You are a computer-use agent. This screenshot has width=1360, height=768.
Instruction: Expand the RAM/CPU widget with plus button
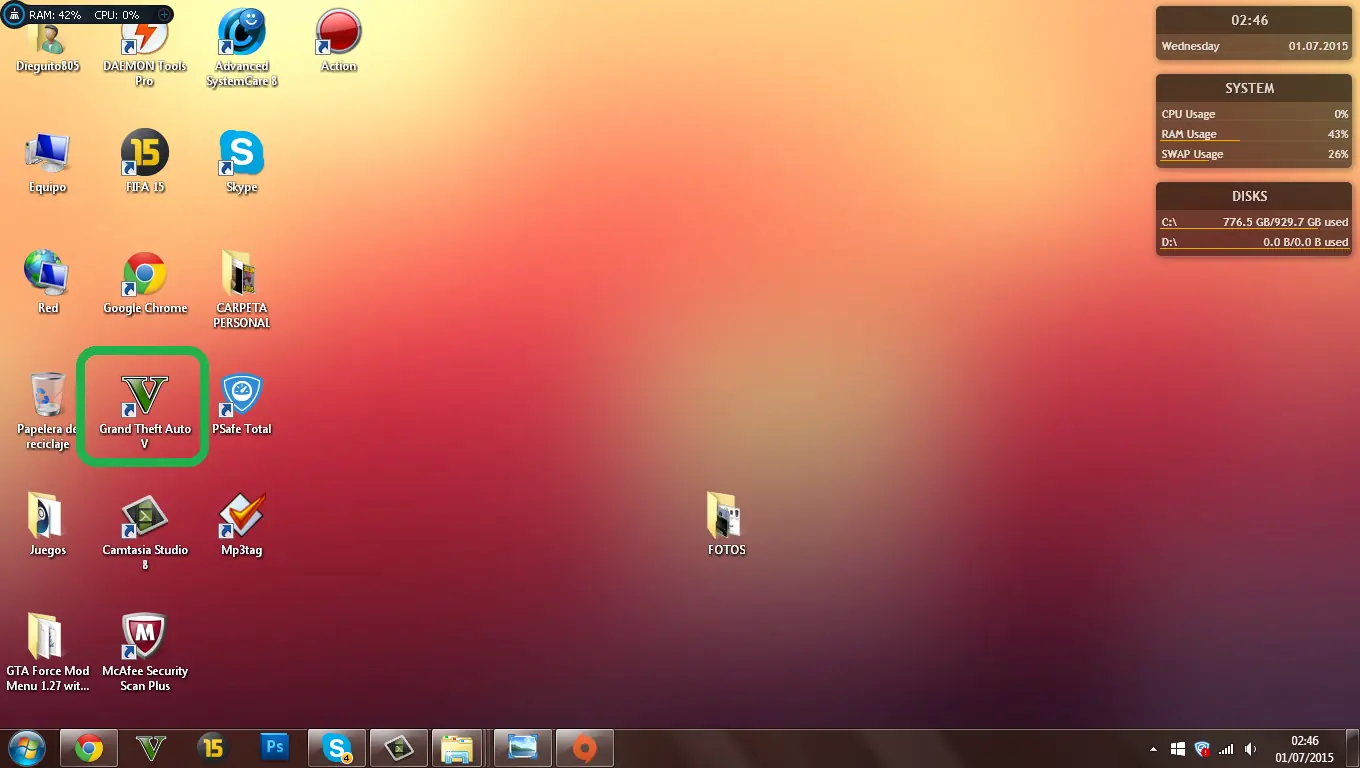(x=164, y=15)
